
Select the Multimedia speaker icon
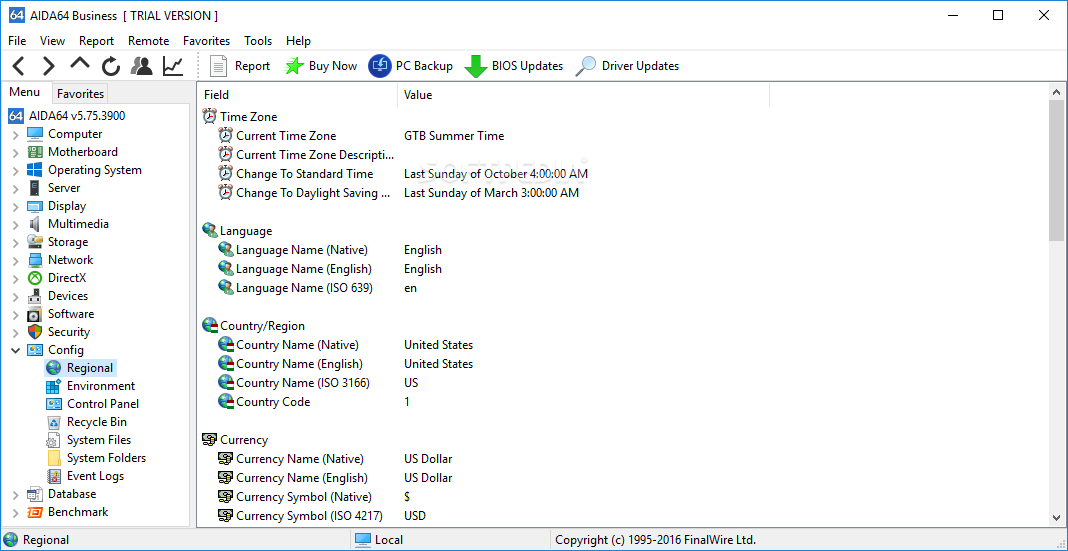tap(35, 224)
